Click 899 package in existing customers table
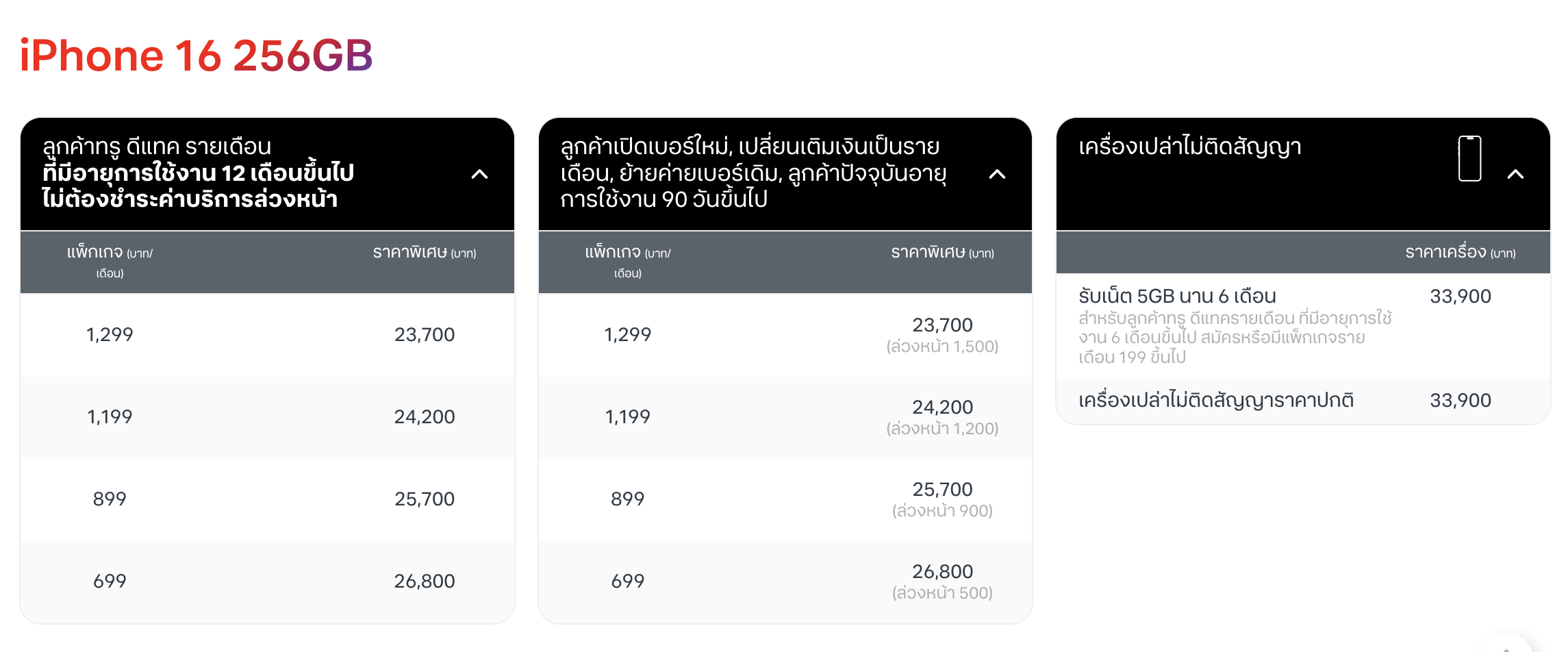The width and height of the screenshot is (1568, 652). (x=110, y=499)
